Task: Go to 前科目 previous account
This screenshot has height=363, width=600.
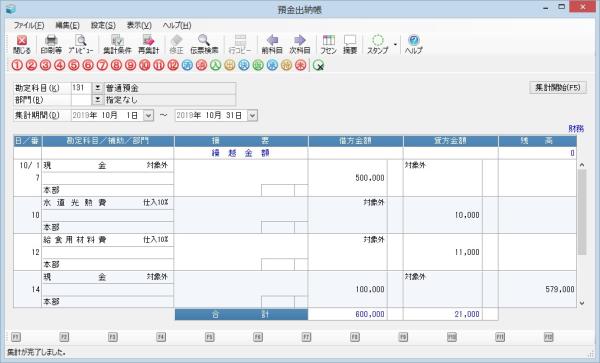Action: [x=272, y=44]
